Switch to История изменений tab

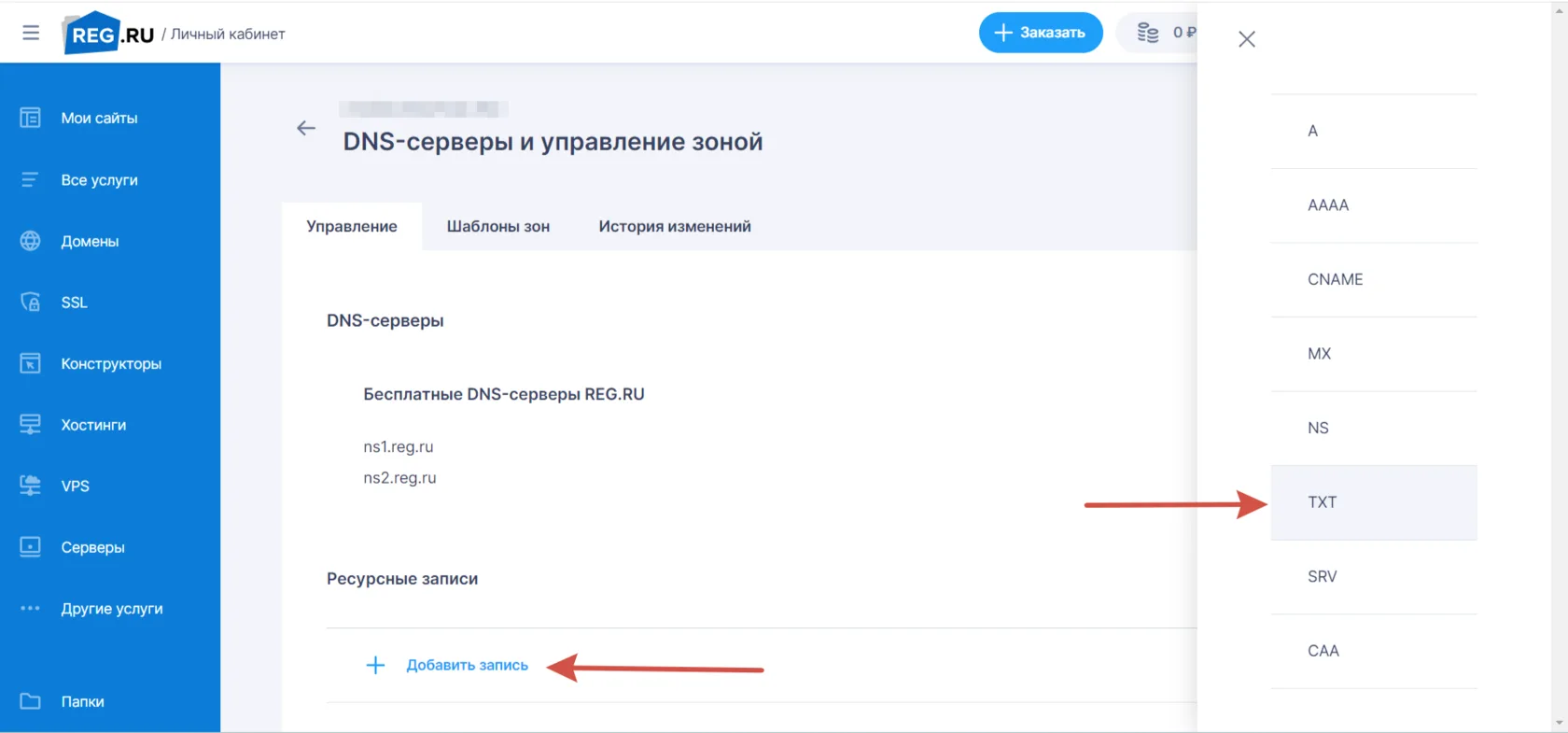pyautogui.click(x=675, y=226)
